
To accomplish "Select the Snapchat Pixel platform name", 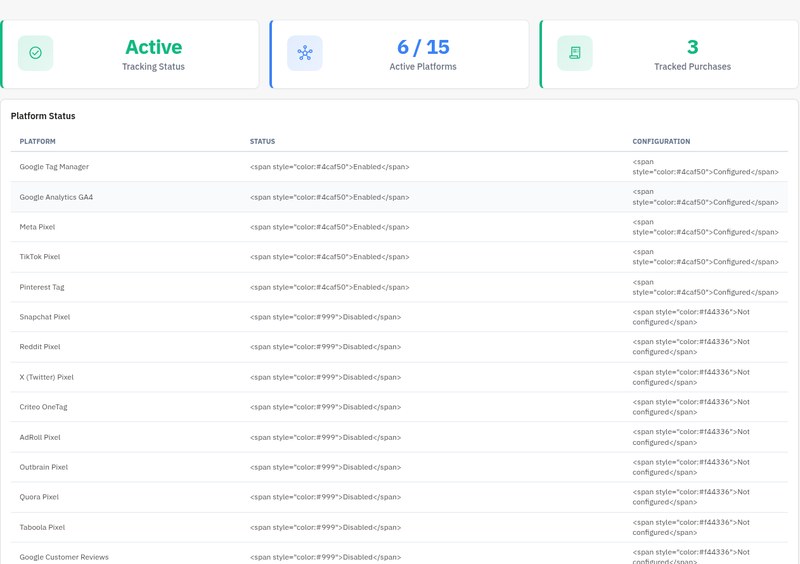I will [45, 317].
